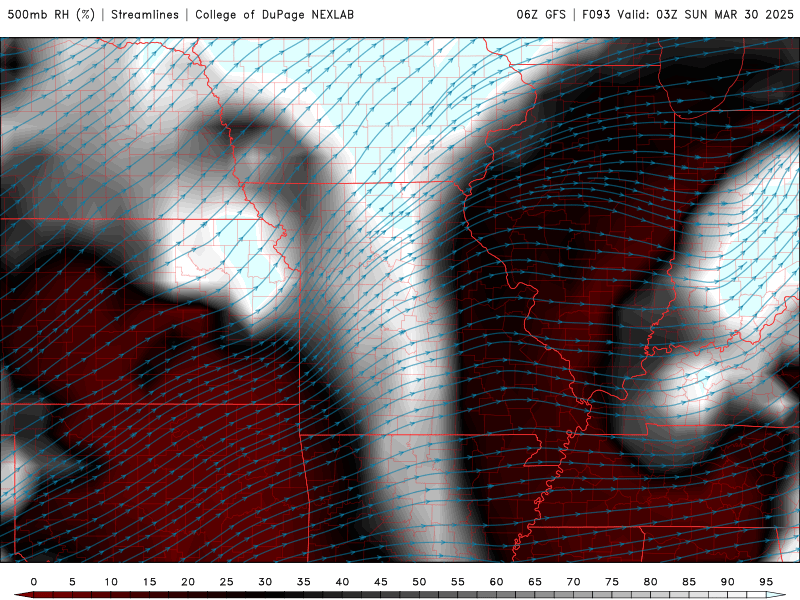Click the '90' label on the color scale

tap(727, 582)
